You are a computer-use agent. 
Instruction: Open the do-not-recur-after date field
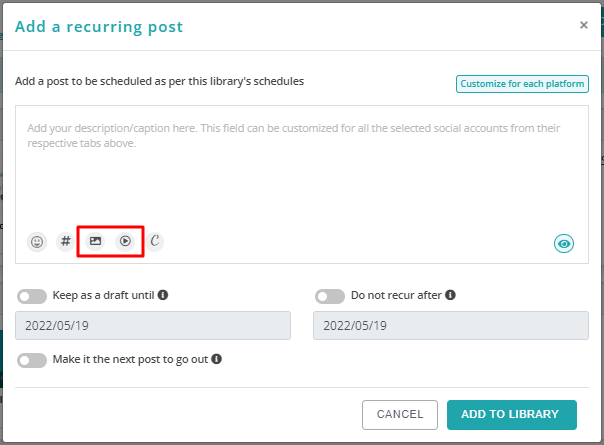[x=451, y=326]
